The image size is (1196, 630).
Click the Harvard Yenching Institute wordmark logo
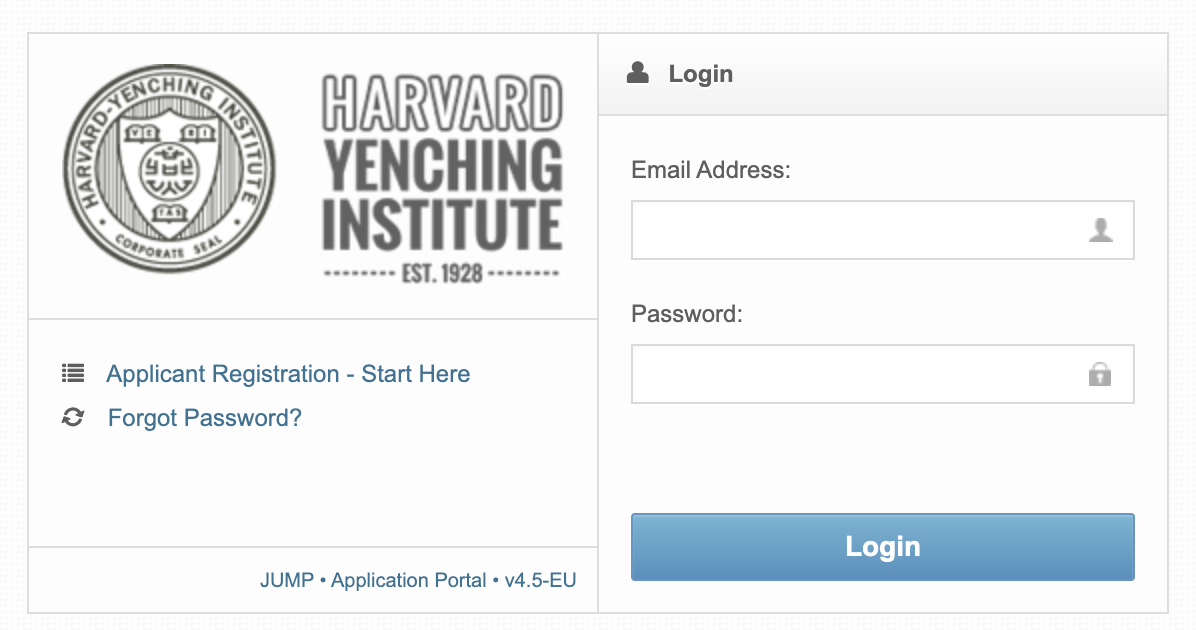(x=442, y=178)
